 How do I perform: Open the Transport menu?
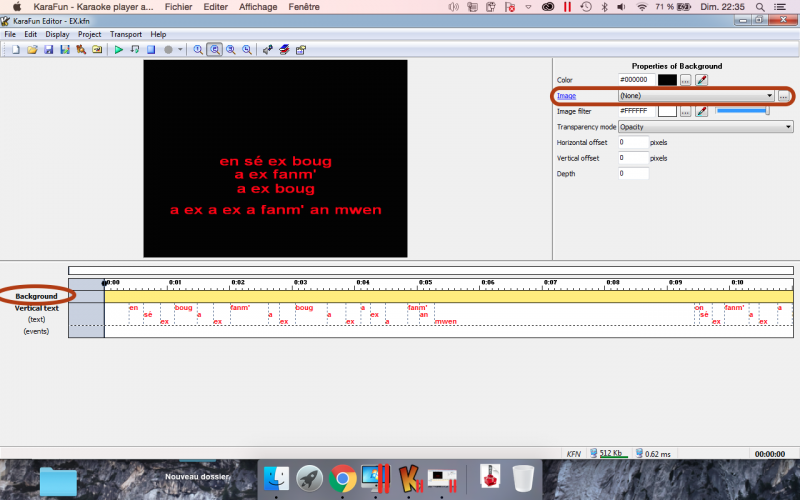point(126,34)
